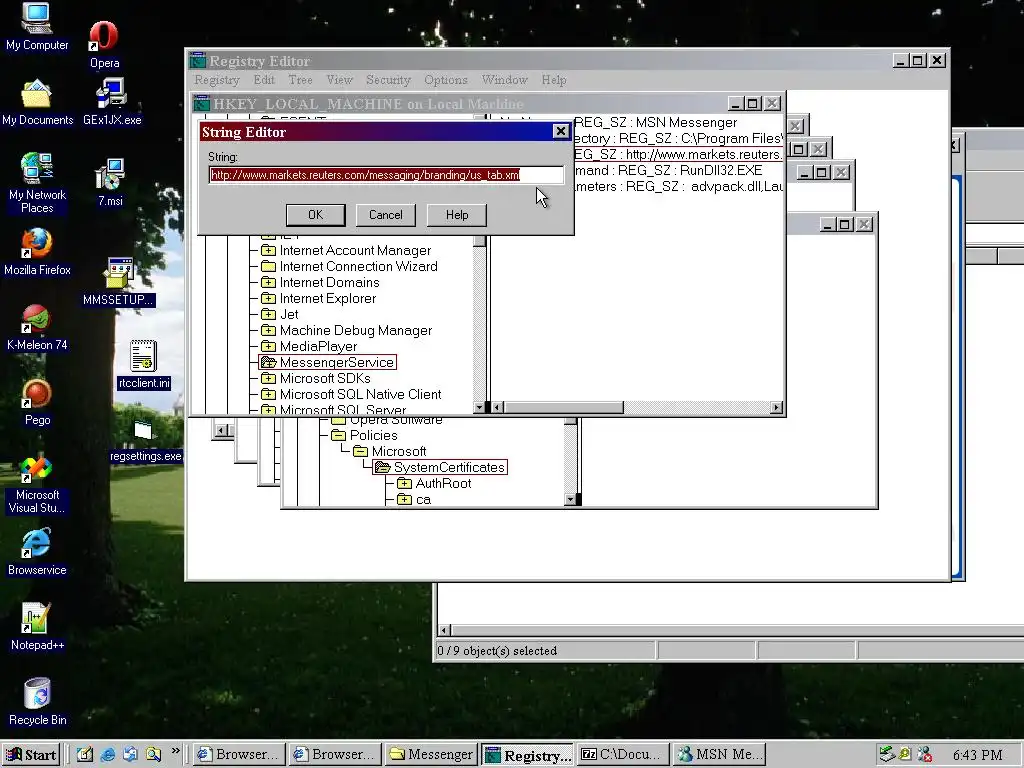Expand the MediaPlayer registry key
The image size is (1024, 768).
click(268, 346)
